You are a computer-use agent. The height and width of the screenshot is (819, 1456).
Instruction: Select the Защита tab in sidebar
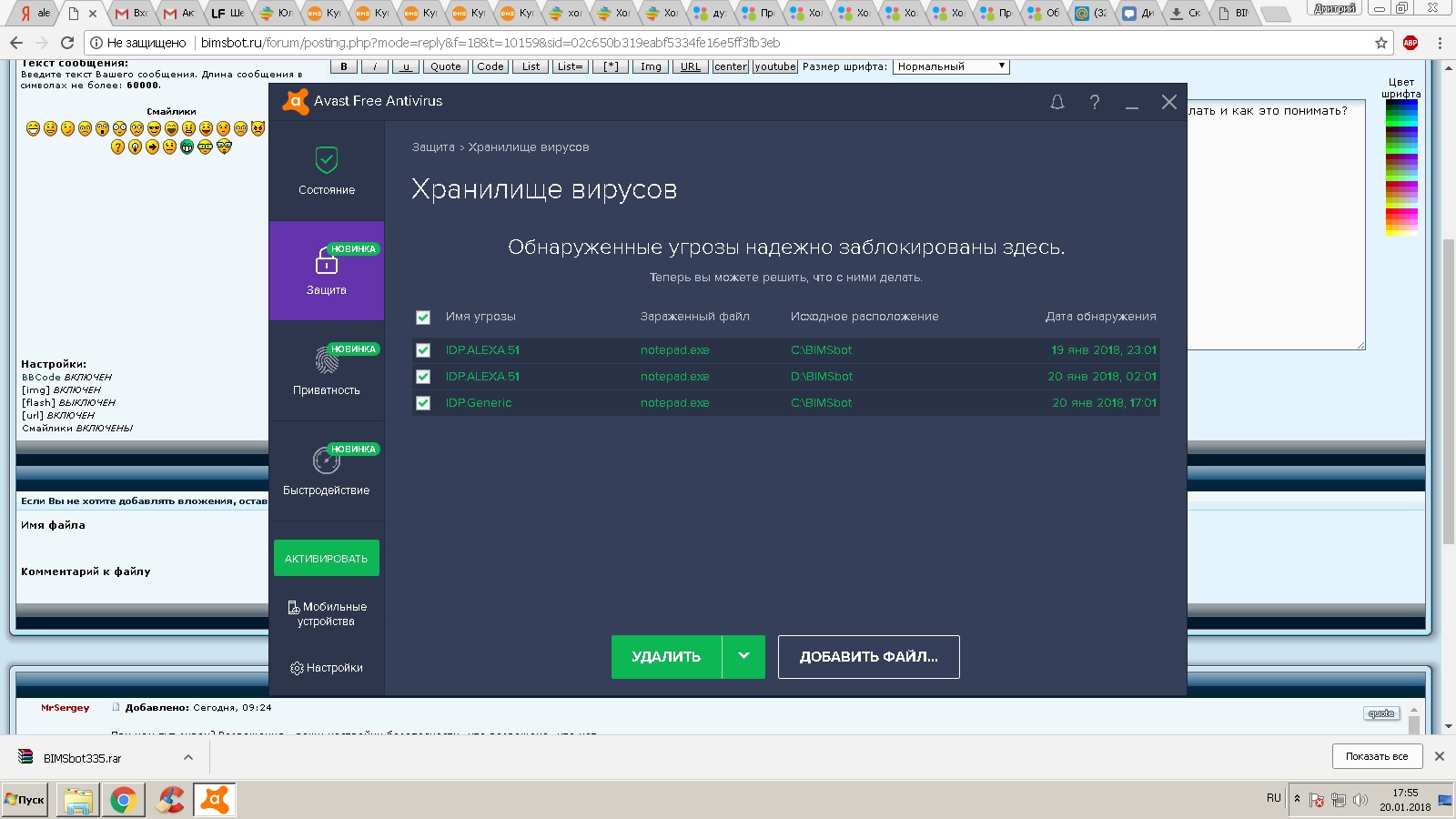(x=327, y=271)
